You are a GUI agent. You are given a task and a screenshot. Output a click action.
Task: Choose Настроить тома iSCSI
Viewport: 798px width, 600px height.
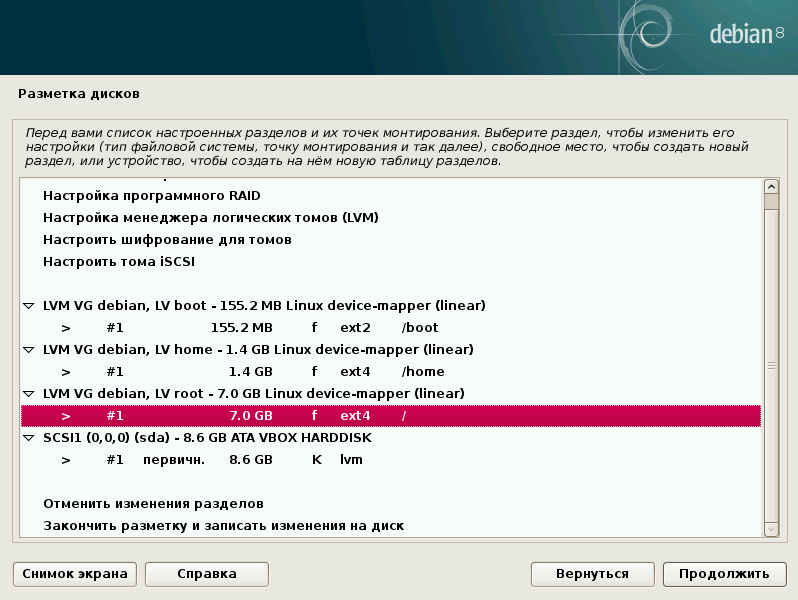118,262
